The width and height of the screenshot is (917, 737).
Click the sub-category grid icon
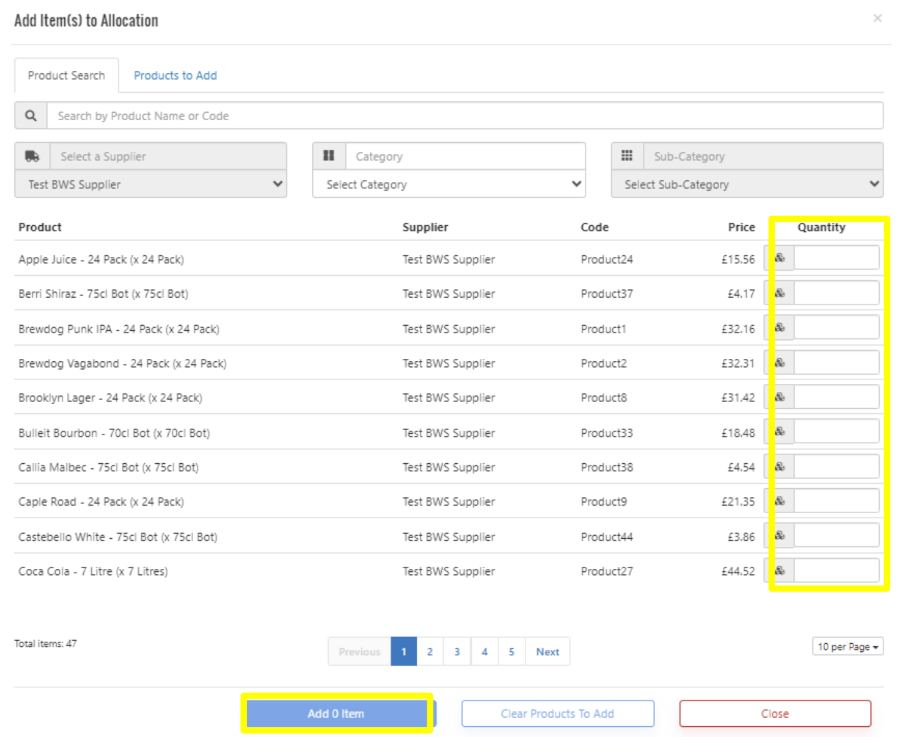(627, 156)
